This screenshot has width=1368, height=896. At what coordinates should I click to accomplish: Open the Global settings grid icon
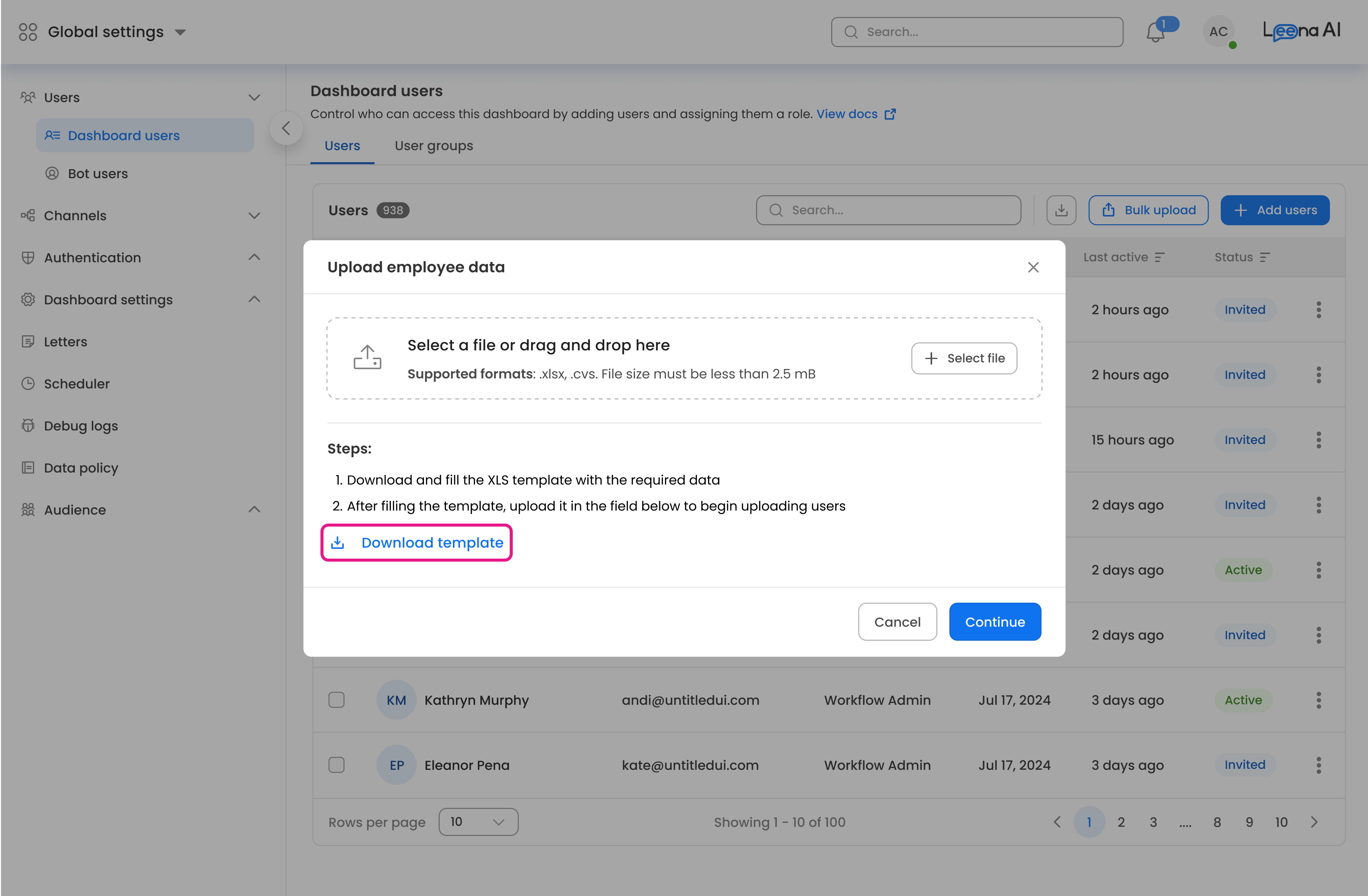[28, 32]
